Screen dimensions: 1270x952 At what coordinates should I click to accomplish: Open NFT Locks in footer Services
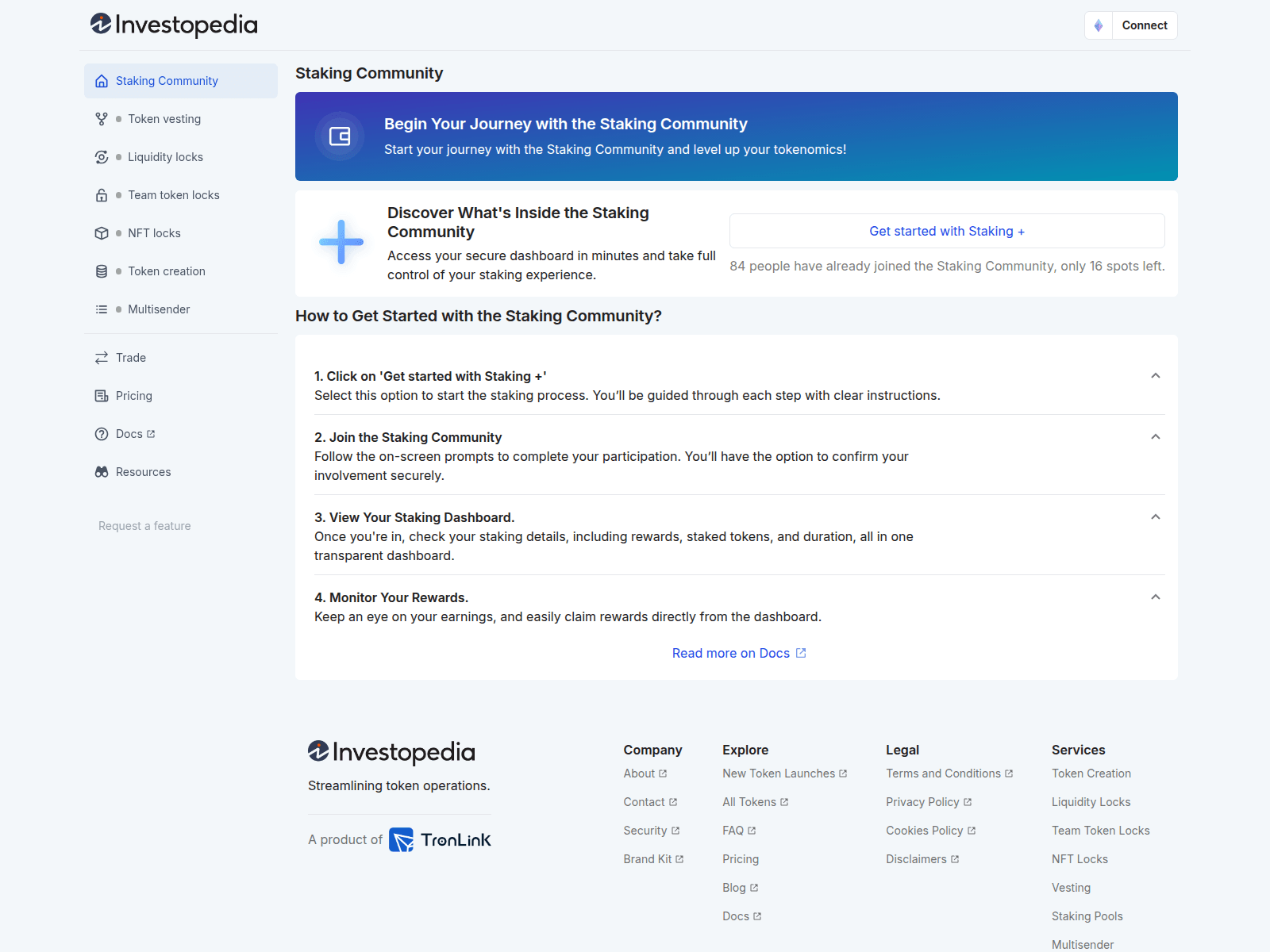click(x=1079, y=859)
